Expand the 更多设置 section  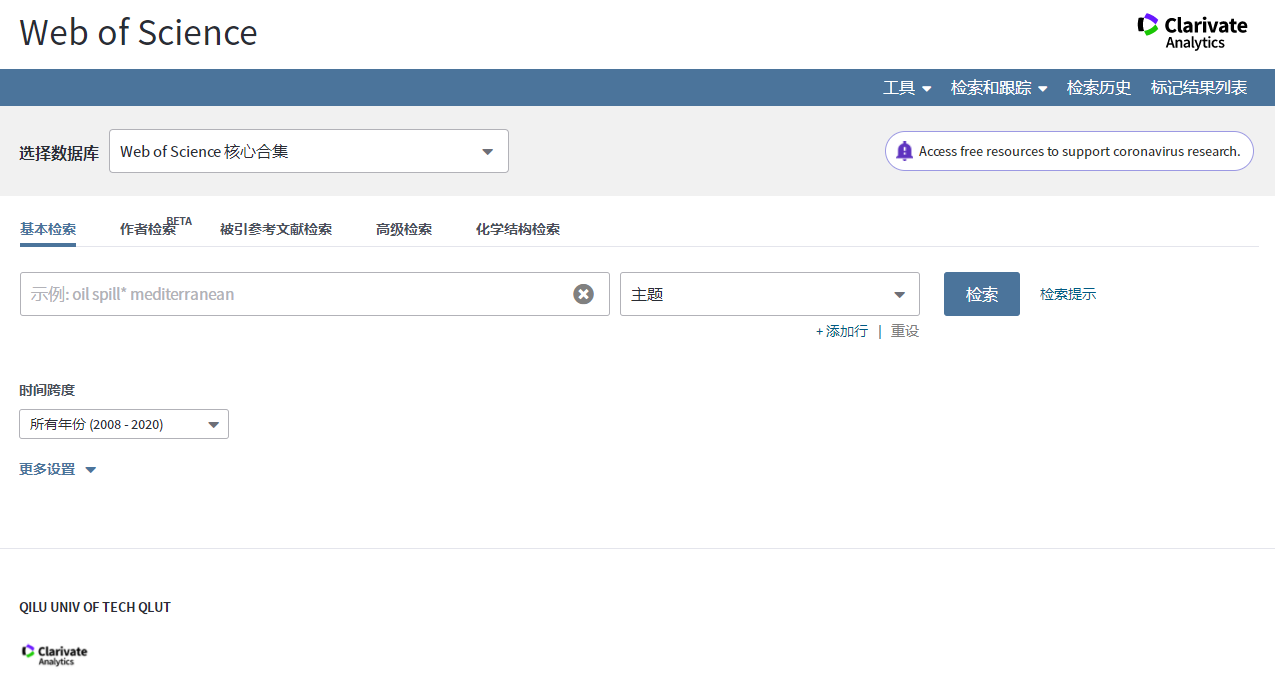point(57,469)
